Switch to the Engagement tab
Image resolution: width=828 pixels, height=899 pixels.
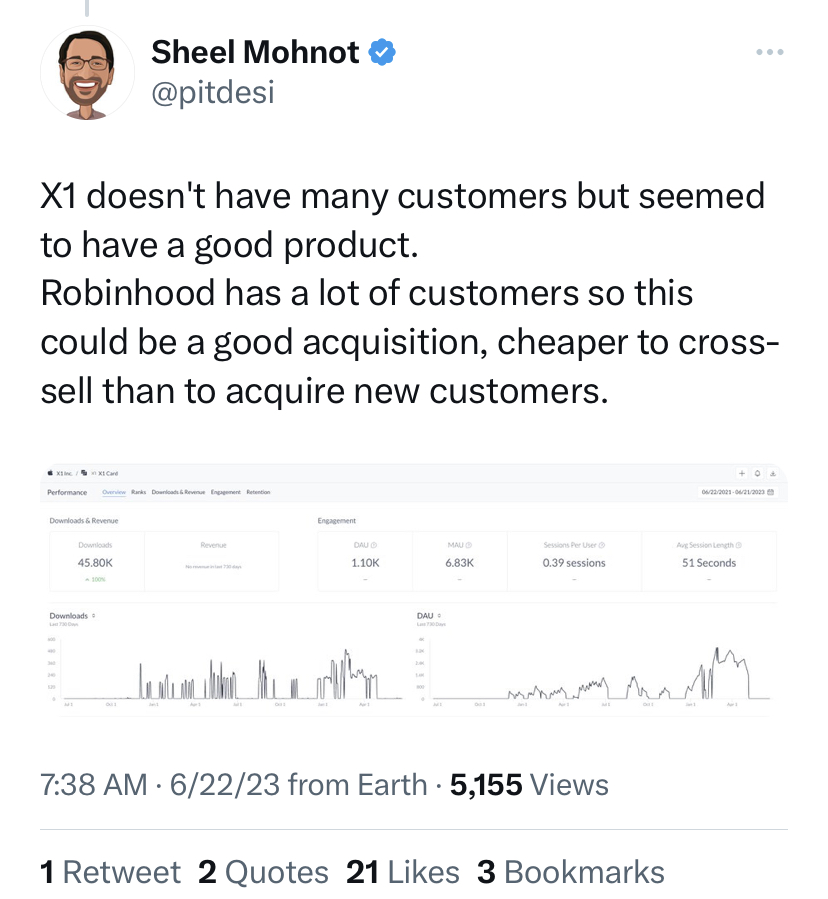(x=225, y=492)
